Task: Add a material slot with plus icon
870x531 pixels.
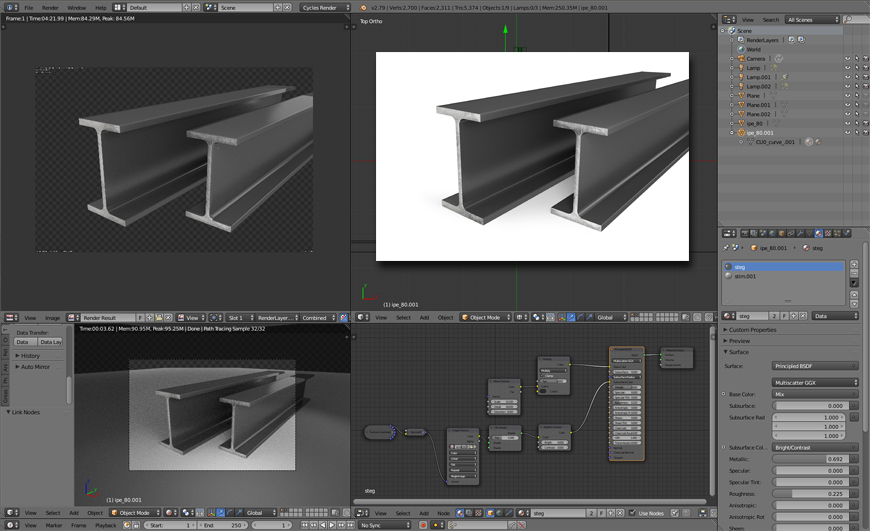Action: coord(854,264)
